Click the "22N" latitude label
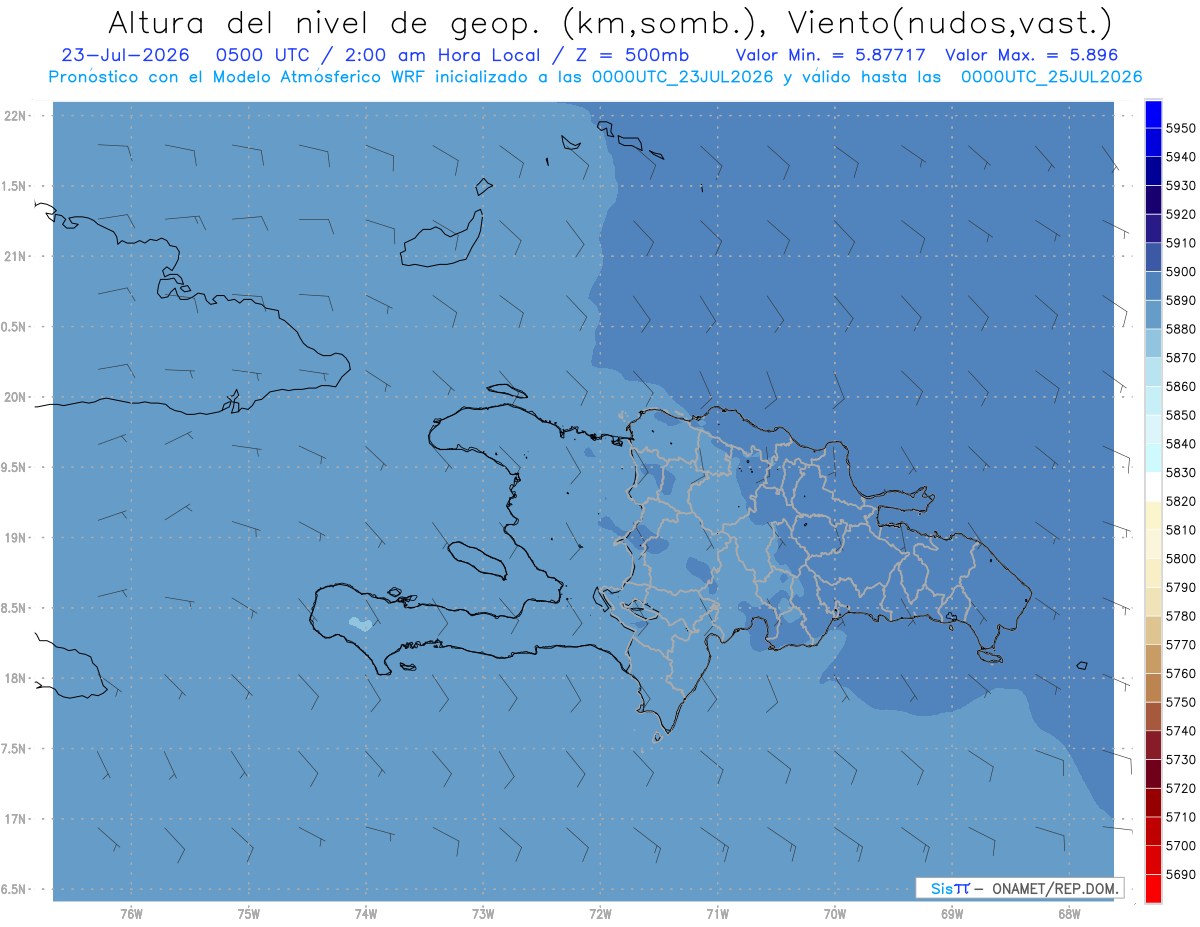The width and height of the screenshot is (1200, 927). [x=14, y=115]
